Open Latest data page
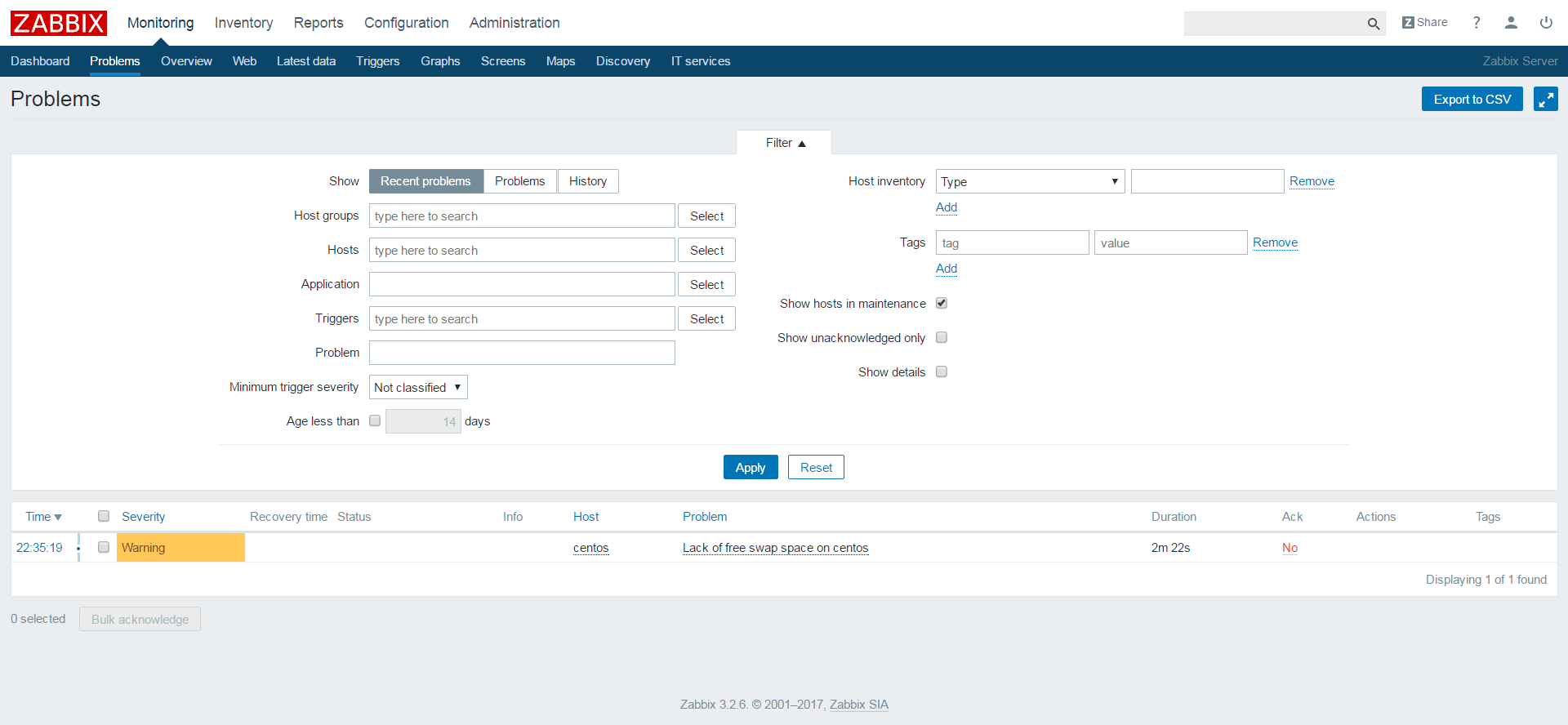Viewport: 1568px width, 725px height. pos(306,61)
